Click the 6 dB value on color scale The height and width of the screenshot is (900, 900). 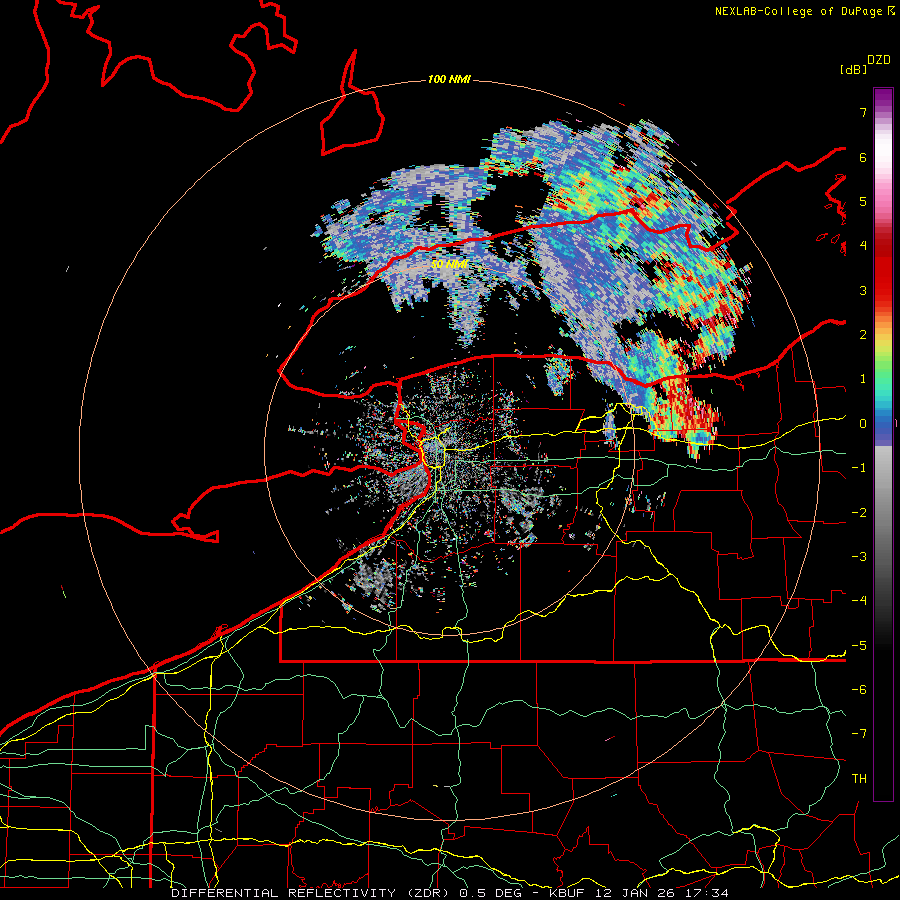[x=863, y=157]
